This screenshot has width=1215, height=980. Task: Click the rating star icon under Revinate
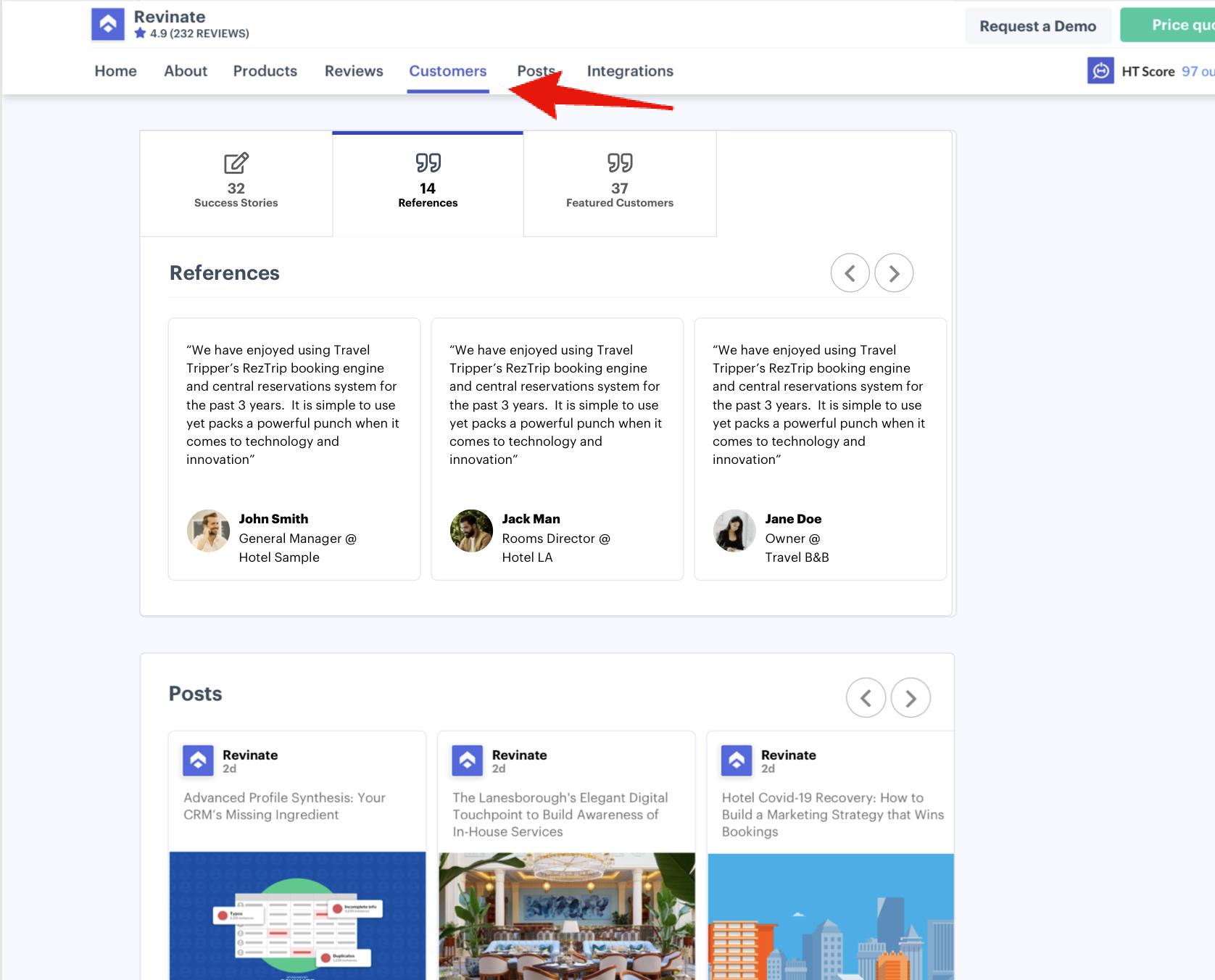pos(141,33)
